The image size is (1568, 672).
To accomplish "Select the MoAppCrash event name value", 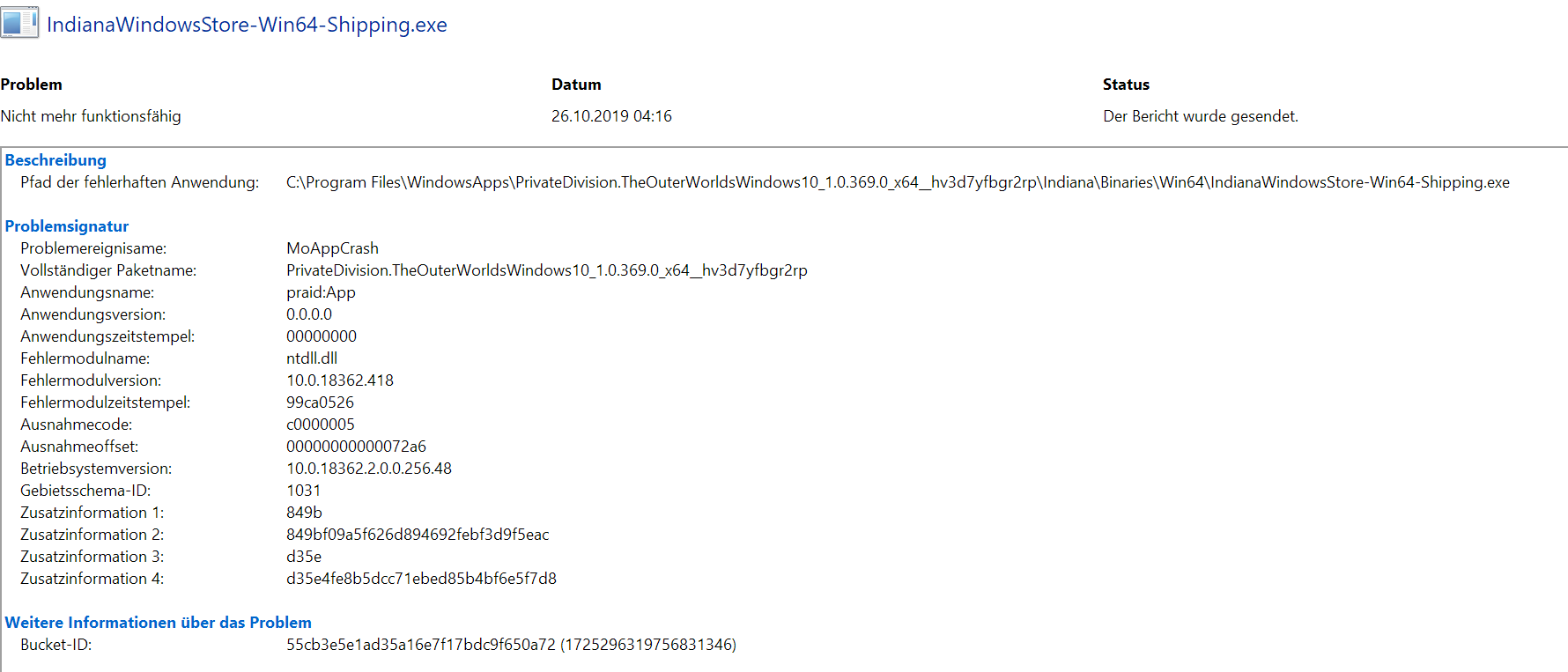I will coord(332,248).
